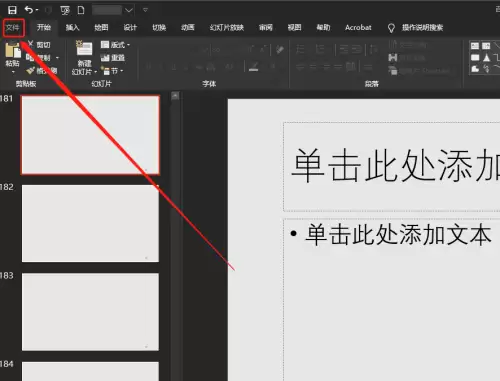The image size is (500, 381).
Task: Click the thumbnail pane scroll-up arrow
Action: (175, 96)
